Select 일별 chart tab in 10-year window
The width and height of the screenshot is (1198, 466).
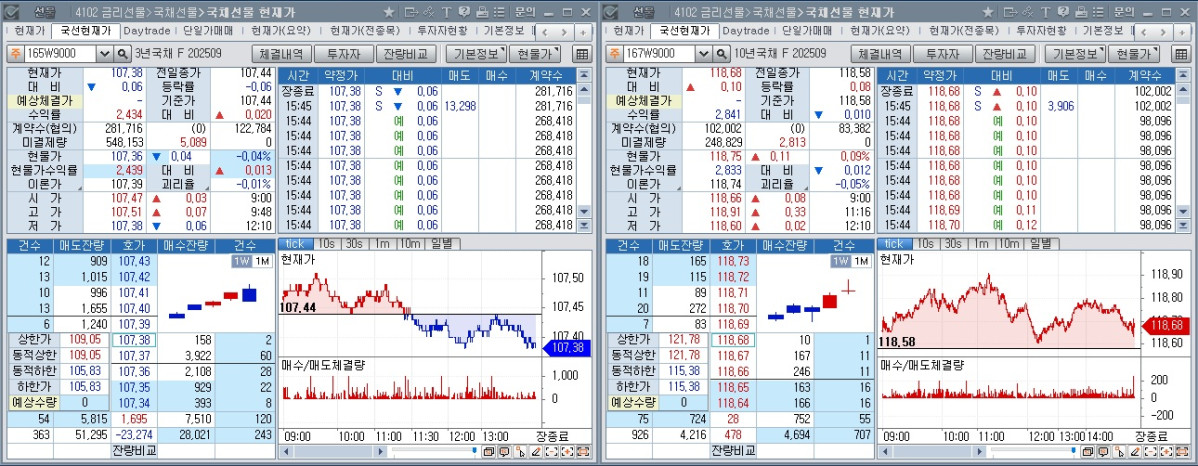point(1042,244)
